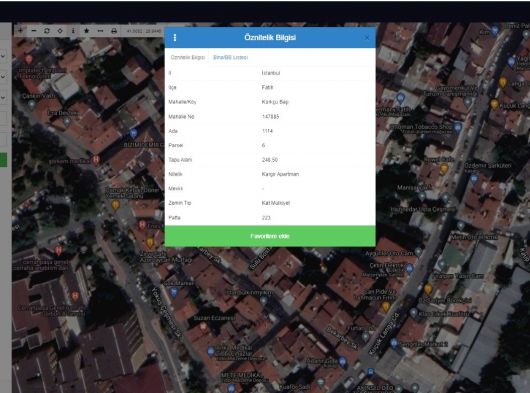Image resolution: width=530 pixels, height=393 pixels.
Task: Select the Parsel value 6
Action: click(x=263, y=145)
